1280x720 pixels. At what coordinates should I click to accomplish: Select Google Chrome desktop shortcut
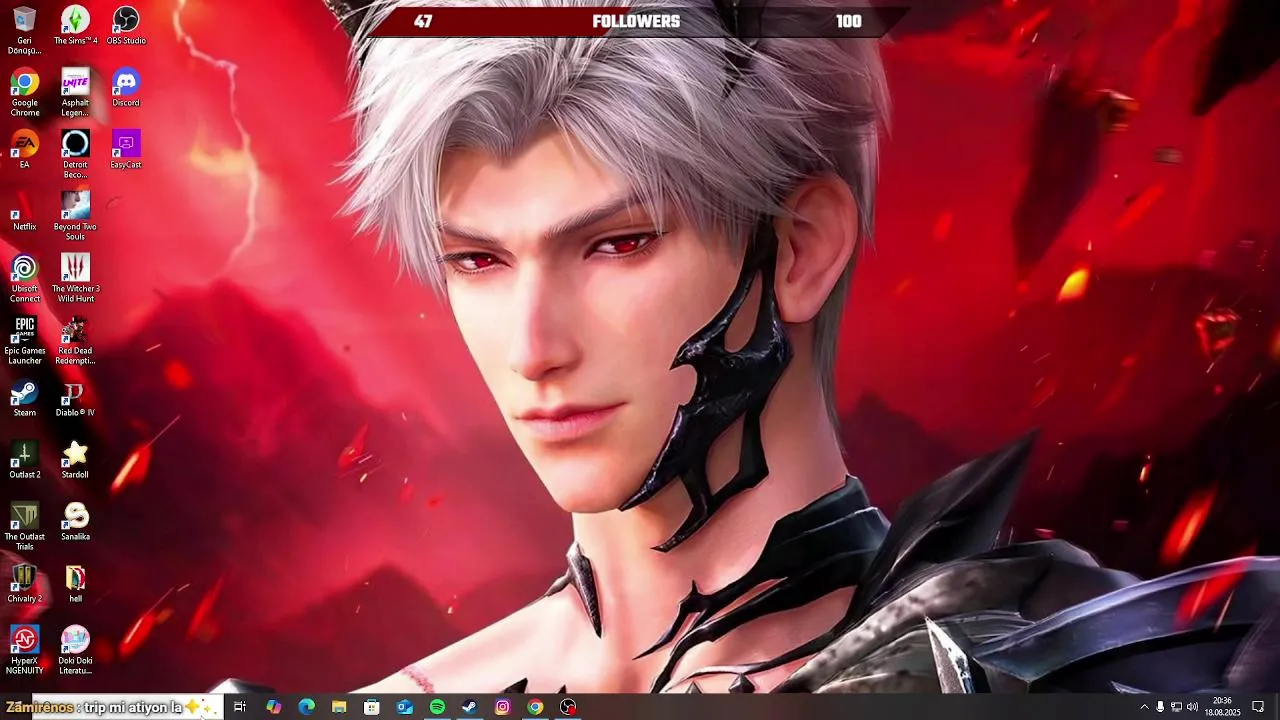(x=25, y=92)
